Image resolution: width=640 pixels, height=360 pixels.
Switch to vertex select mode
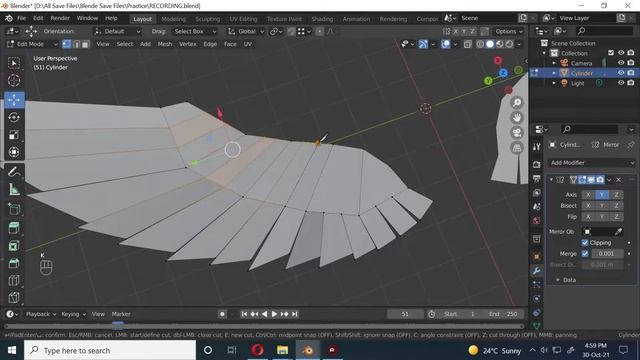[67, 44]
